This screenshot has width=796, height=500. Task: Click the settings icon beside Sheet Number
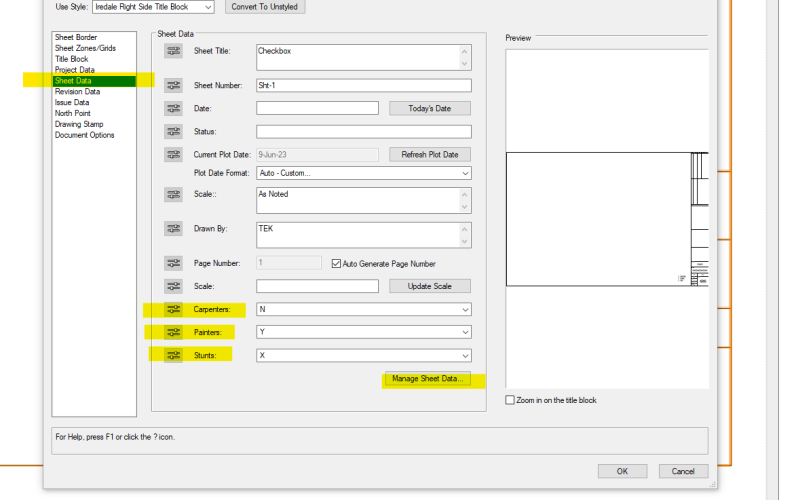click(174, 85)
